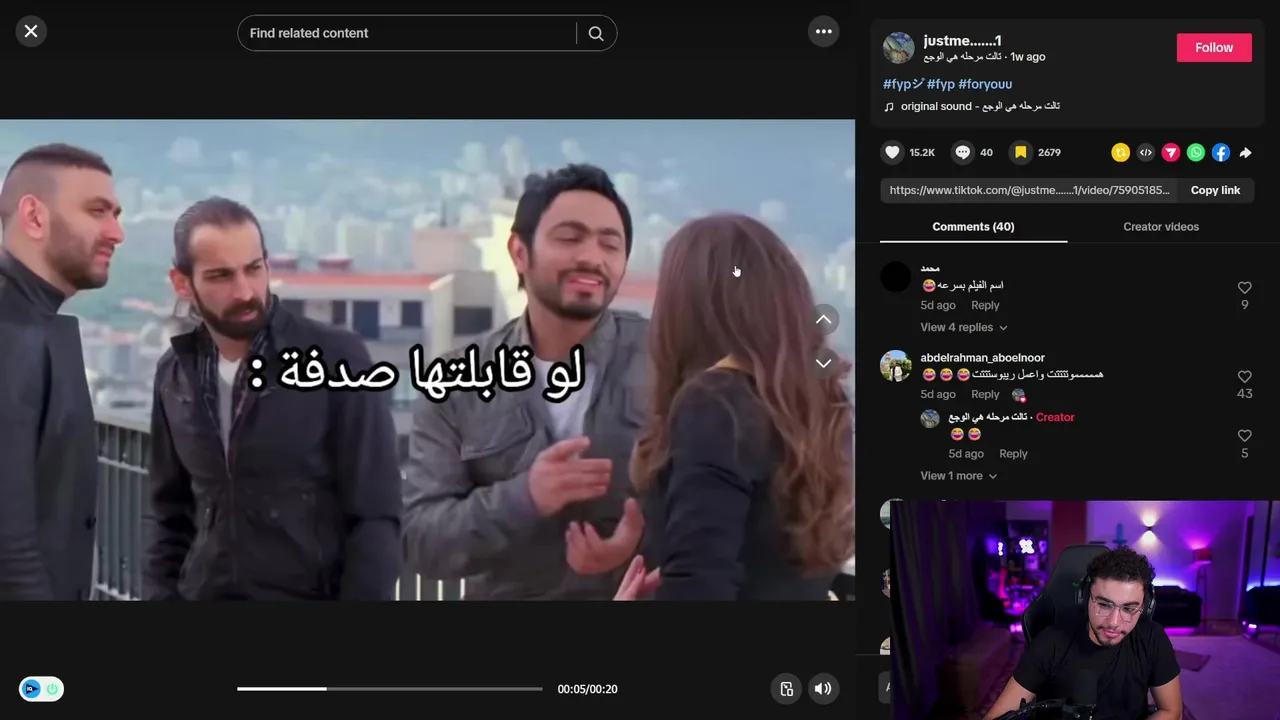Click the embed code icon
Screen dimensions: 1280x720
point(1146,152)
